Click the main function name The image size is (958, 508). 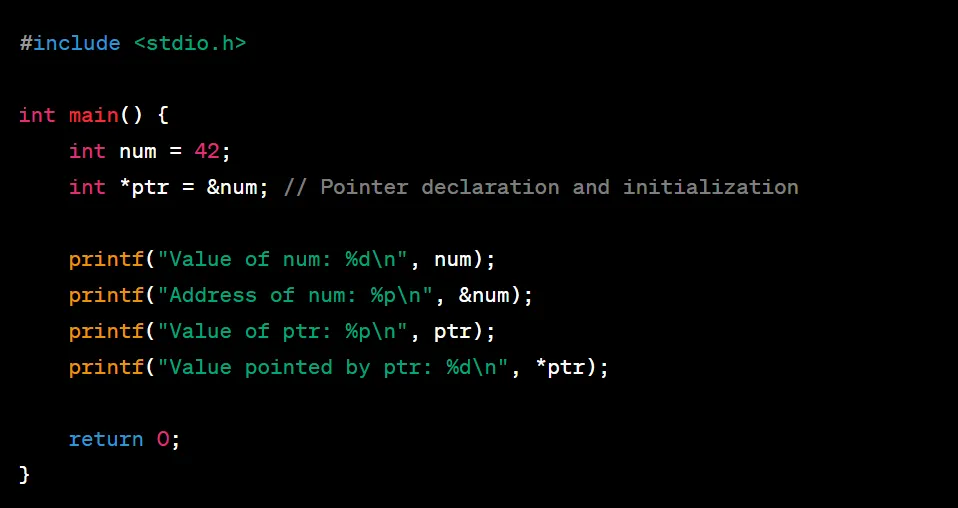94,115
